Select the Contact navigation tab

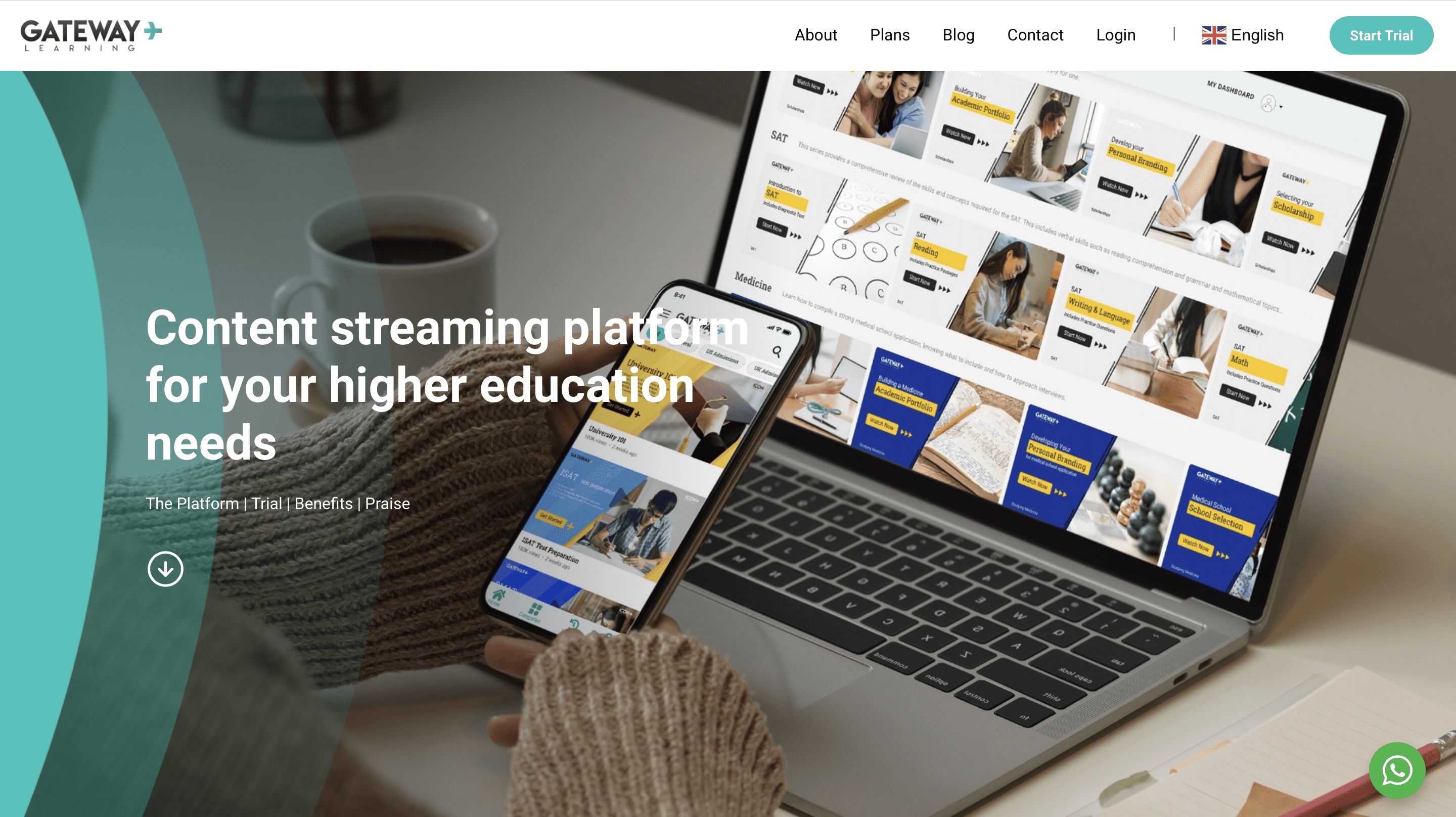click(1035, 35)
